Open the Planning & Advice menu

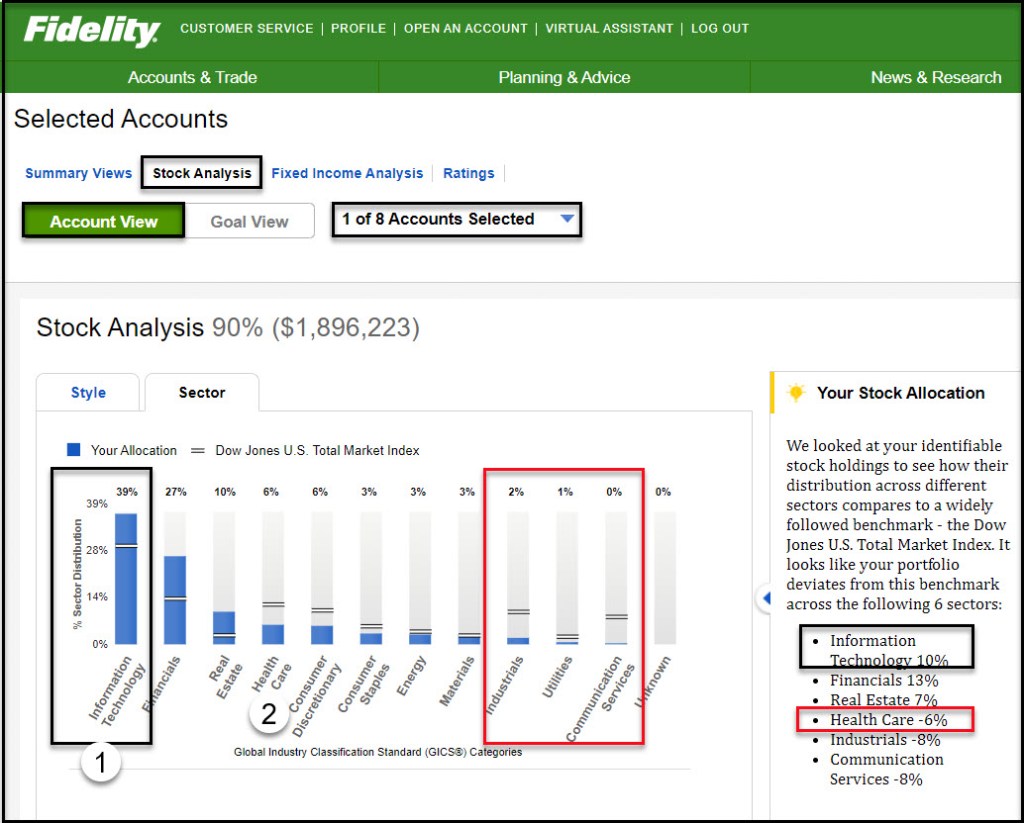564,77
